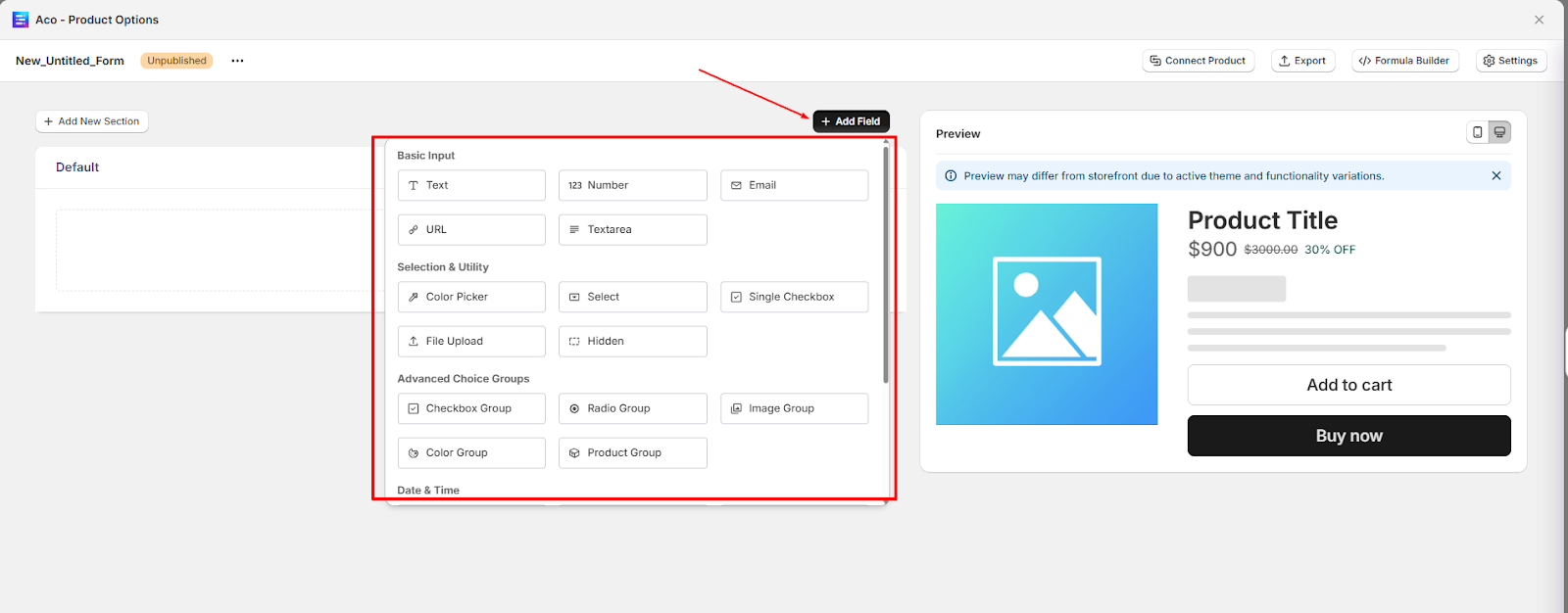Open the three-dot form options menu
Screen dimensions: 1568x613
click(237, 61)
